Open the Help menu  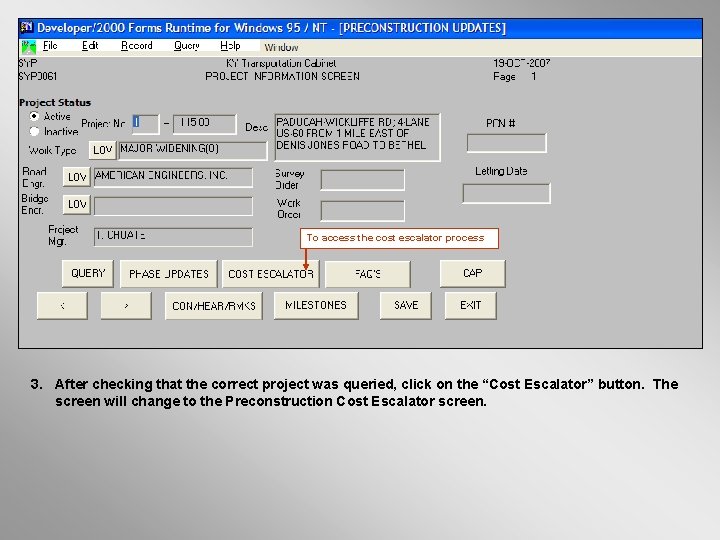pyautogui.click(x=230, y=46)
